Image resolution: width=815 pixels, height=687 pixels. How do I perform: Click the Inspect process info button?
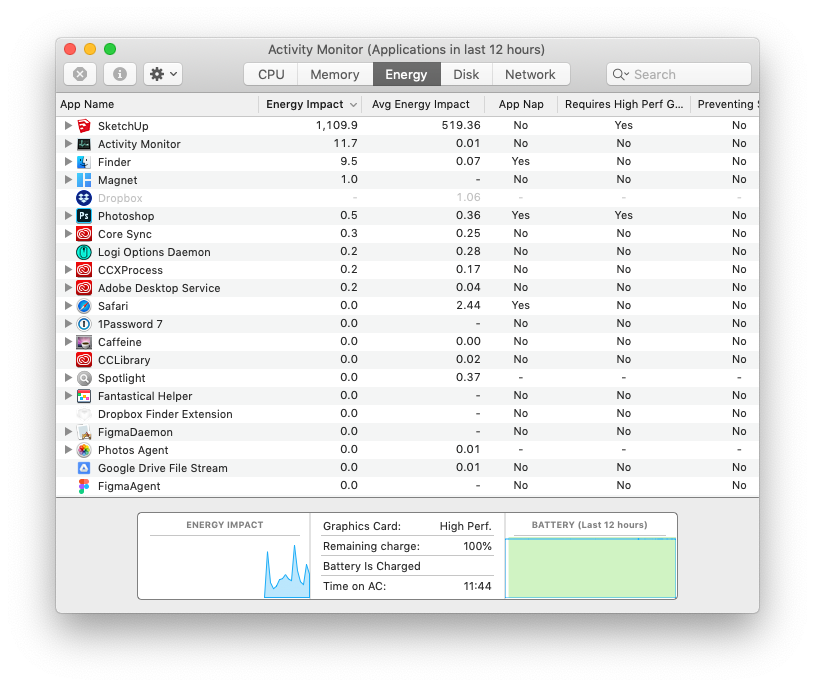(x=120, y=74)
